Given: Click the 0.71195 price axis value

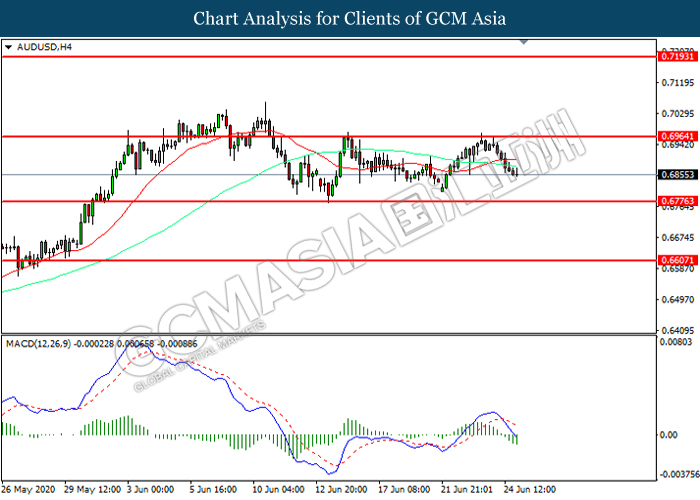Looking at the screenshot, I should (678, 83).
